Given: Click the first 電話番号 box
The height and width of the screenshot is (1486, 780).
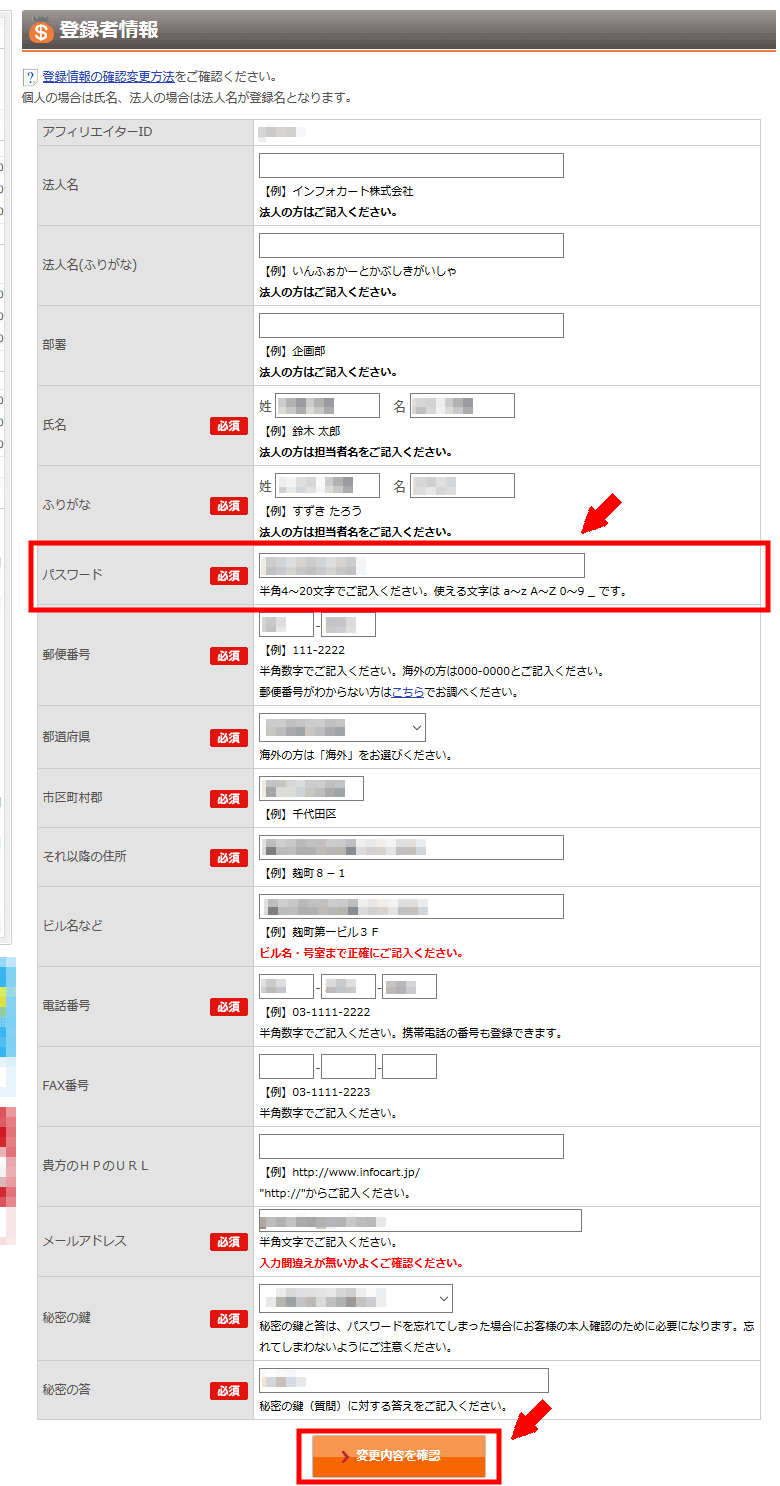Looking at the screenshot, I should pyautogui.click(x=286, y=987).
